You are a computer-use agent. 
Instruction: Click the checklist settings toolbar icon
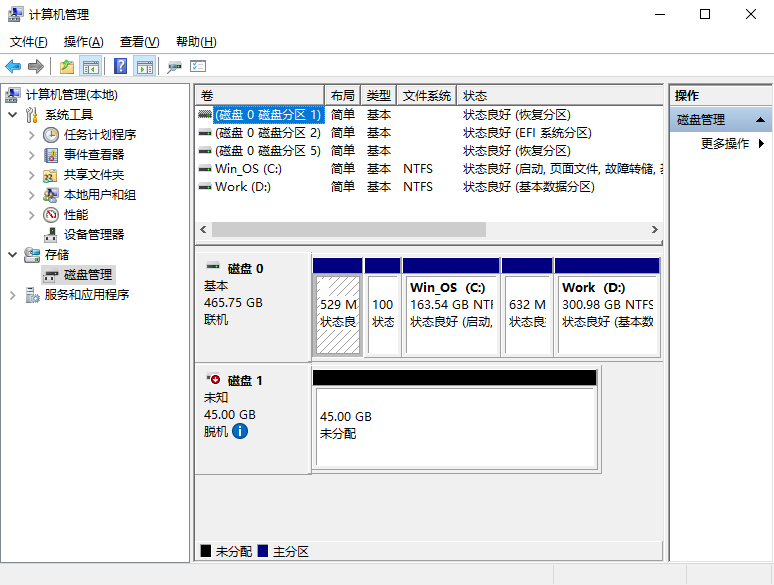click(x=198, y=67)
